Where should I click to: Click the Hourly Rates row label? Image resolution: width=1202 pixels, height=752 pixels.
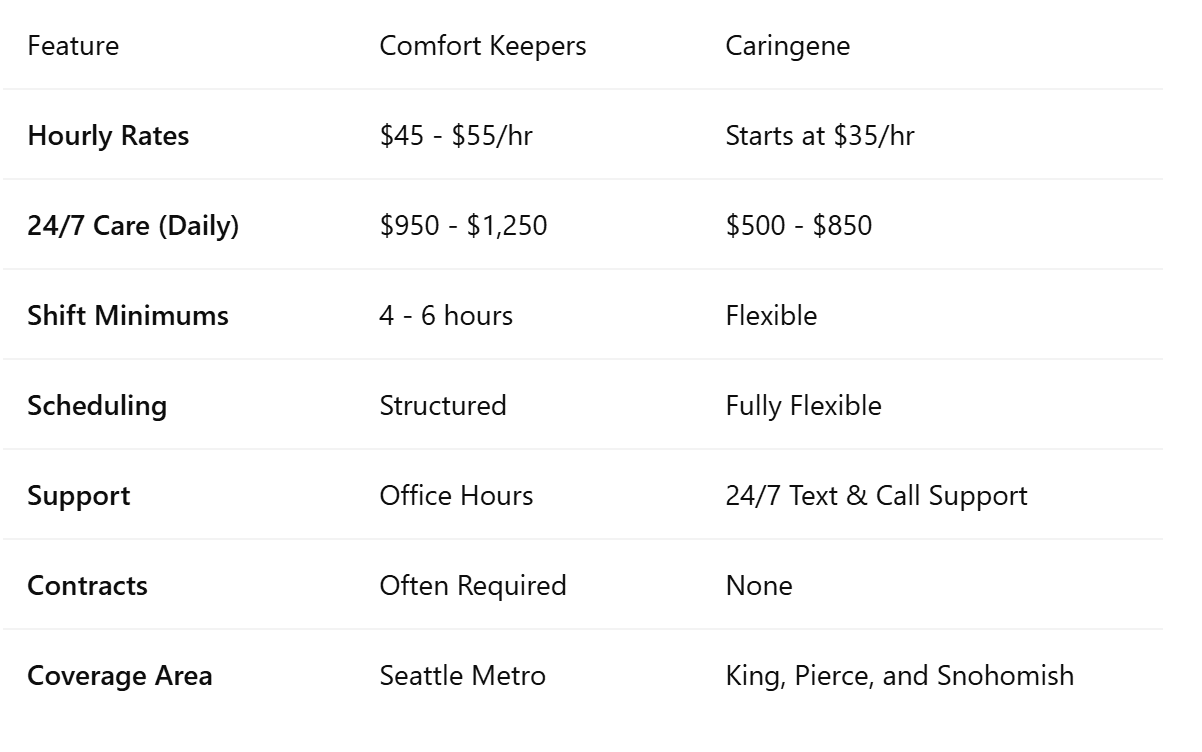(x=108, y=136)
